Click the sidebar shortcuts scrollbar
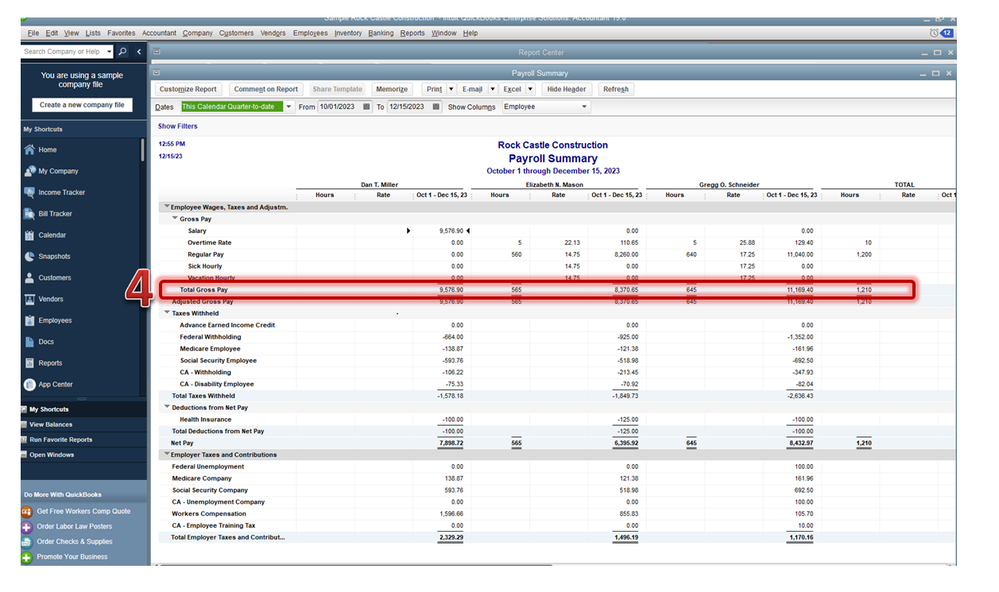 pos(142,150)
